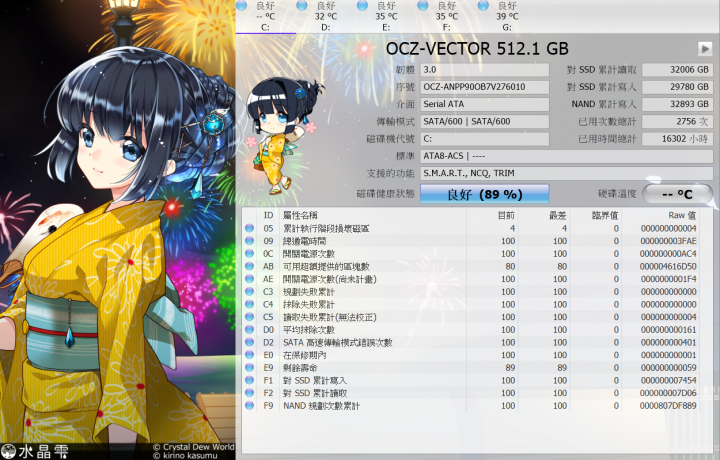Click the blue status icon for attribute D2
Screen dimensions: 720x460
(249, 342)
